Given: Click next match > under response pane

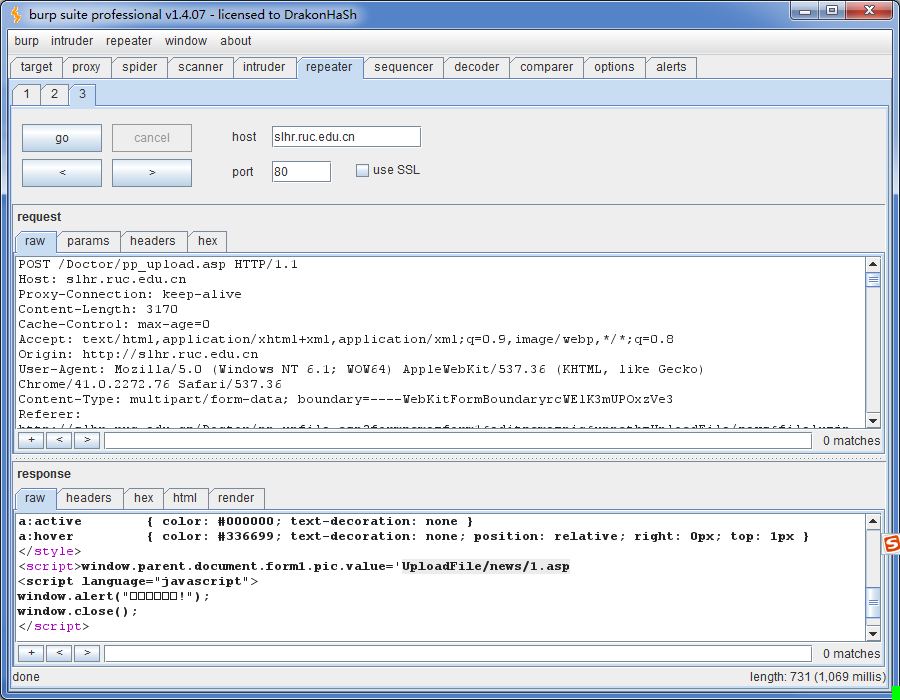Looking at the screenshot, I should 87,653.
